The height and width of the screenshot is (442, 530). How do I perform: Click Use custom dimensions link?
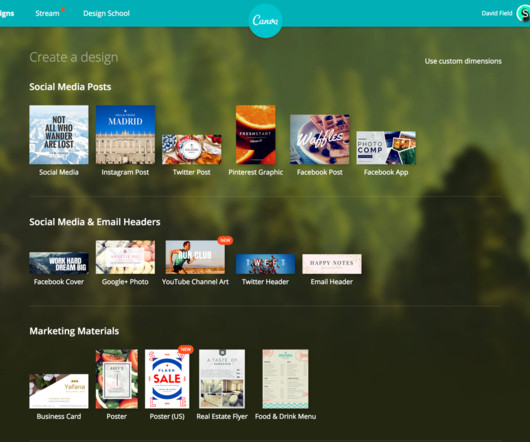pyautogui.click(x=463, y=61)
